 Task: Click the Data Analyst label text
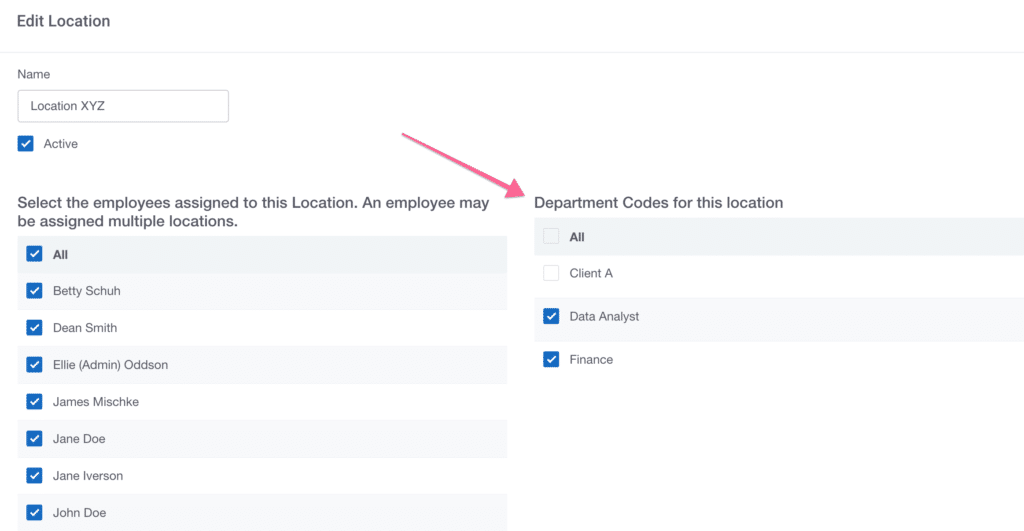point(604,317)
